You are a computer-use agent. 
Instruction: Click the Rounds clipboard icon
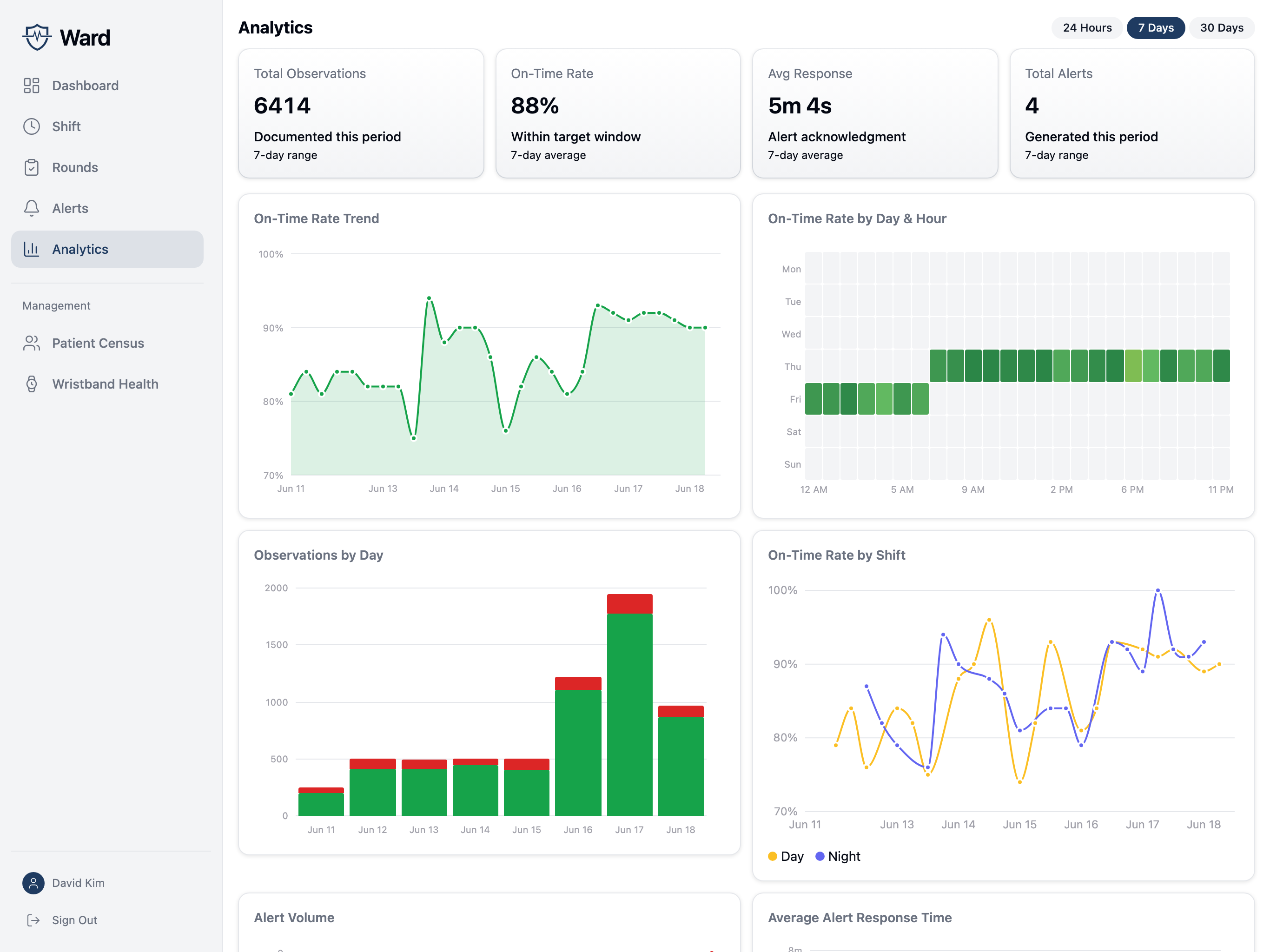[32, 167]
